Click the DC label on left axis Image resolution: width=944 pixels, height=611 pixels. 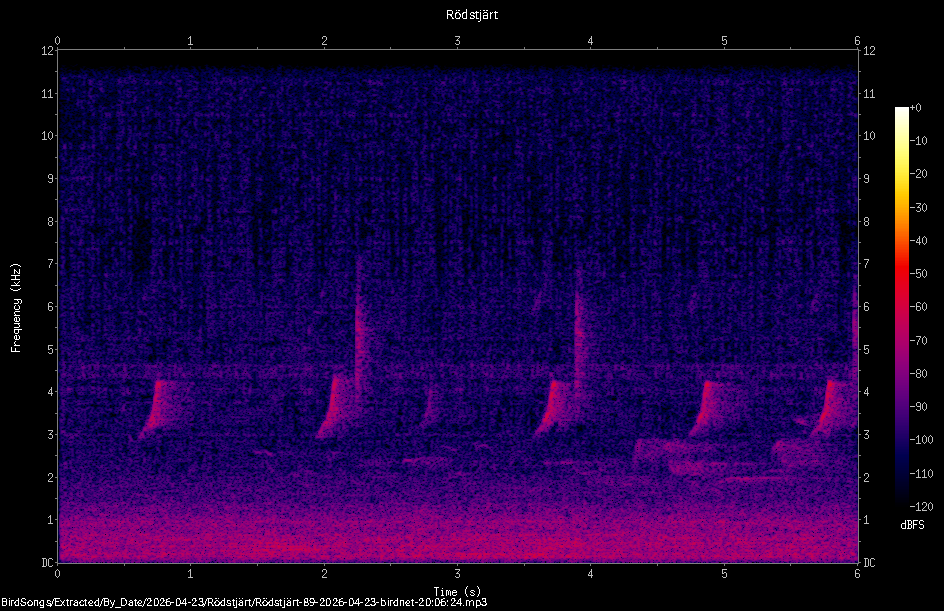pos(47,563)
